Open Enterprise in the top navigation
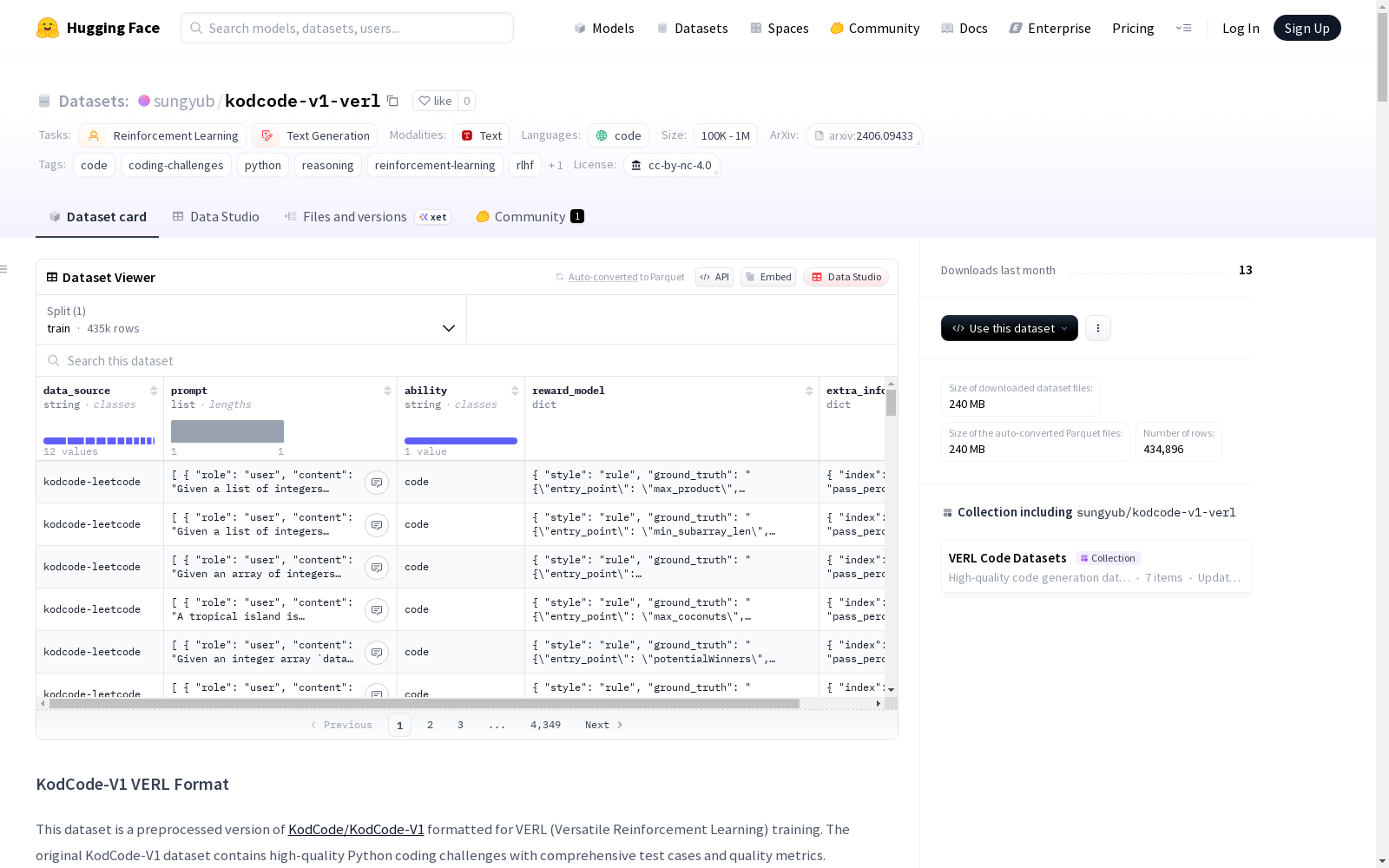Viewport: 1389px width, 868px height. pos(1050,28)
